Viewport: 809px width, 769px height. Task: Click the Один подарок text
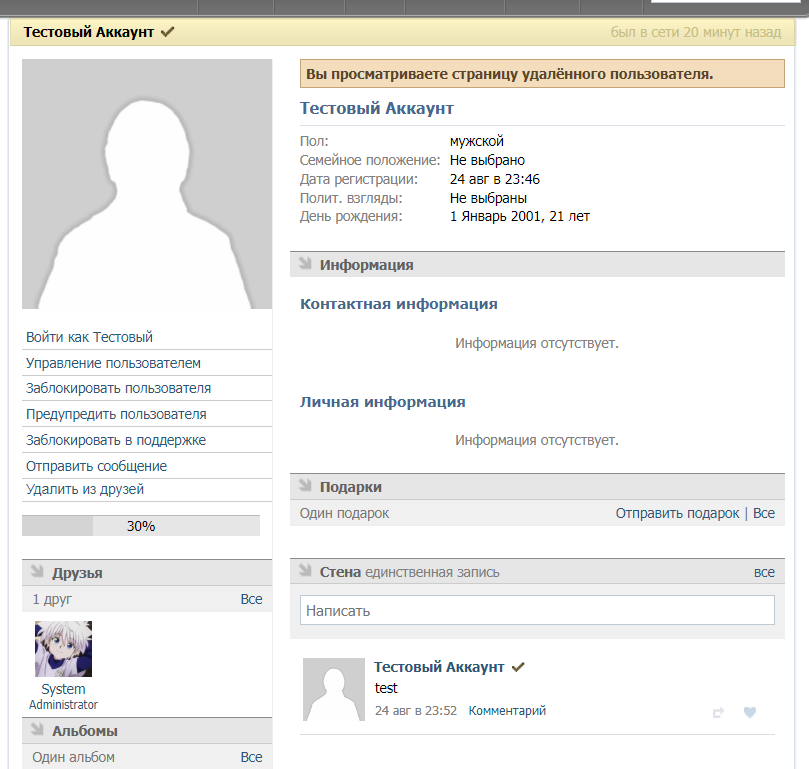345,514
